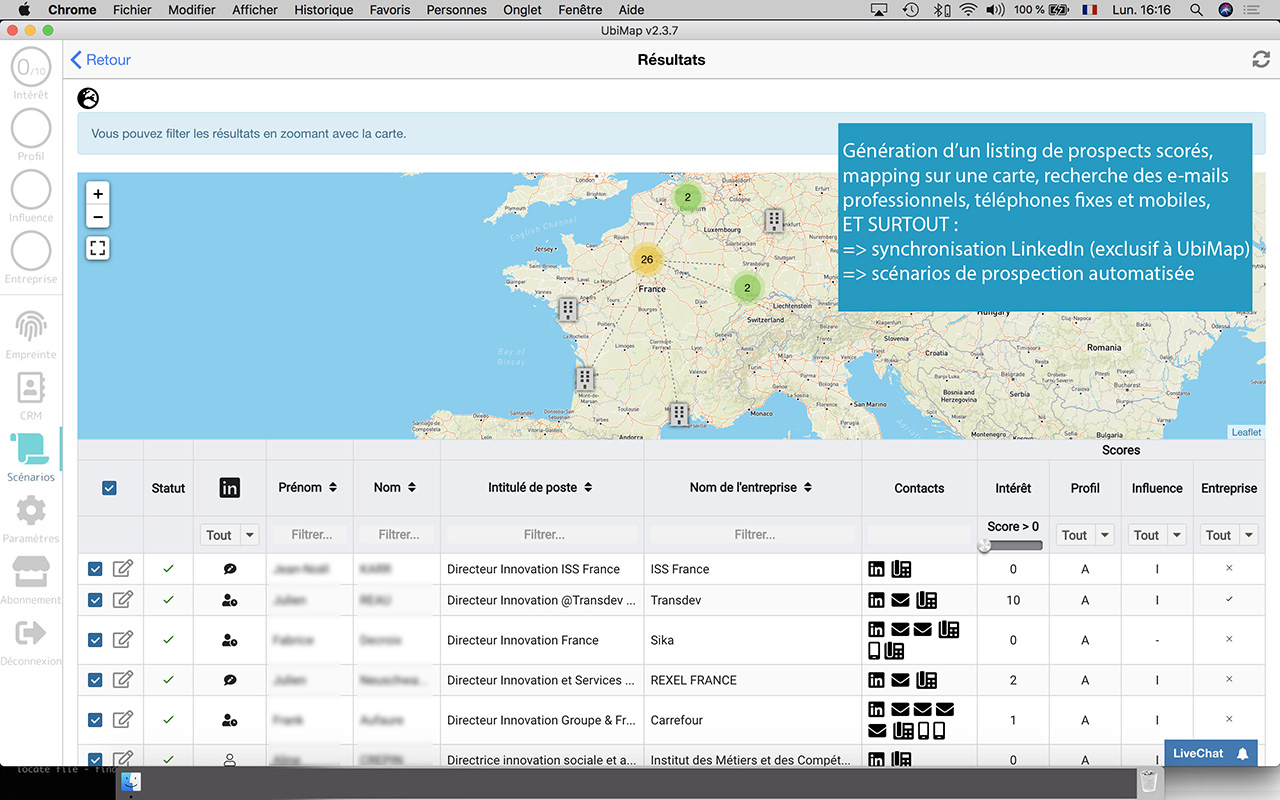Open the CRM contacts icon

tap(31, 388)
